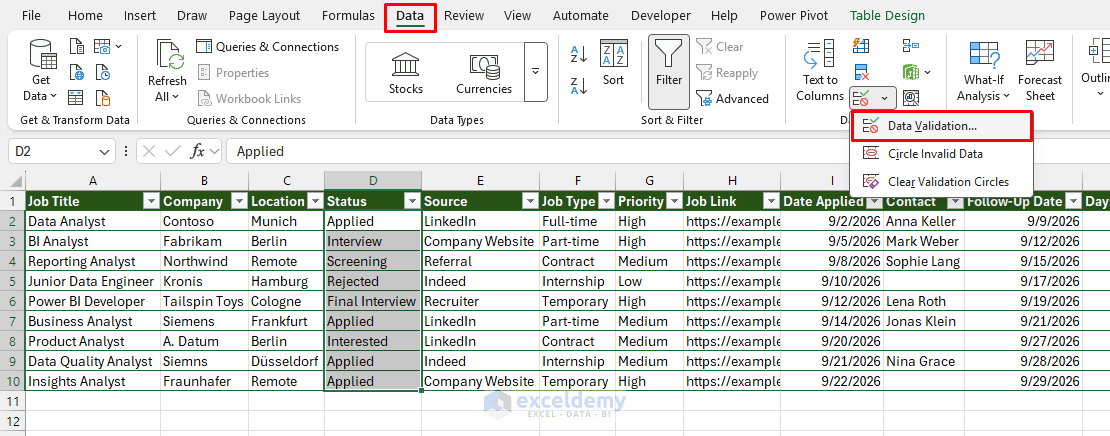
Task: Select column D header
Action: pyautogui.click(x=373, y=180)
